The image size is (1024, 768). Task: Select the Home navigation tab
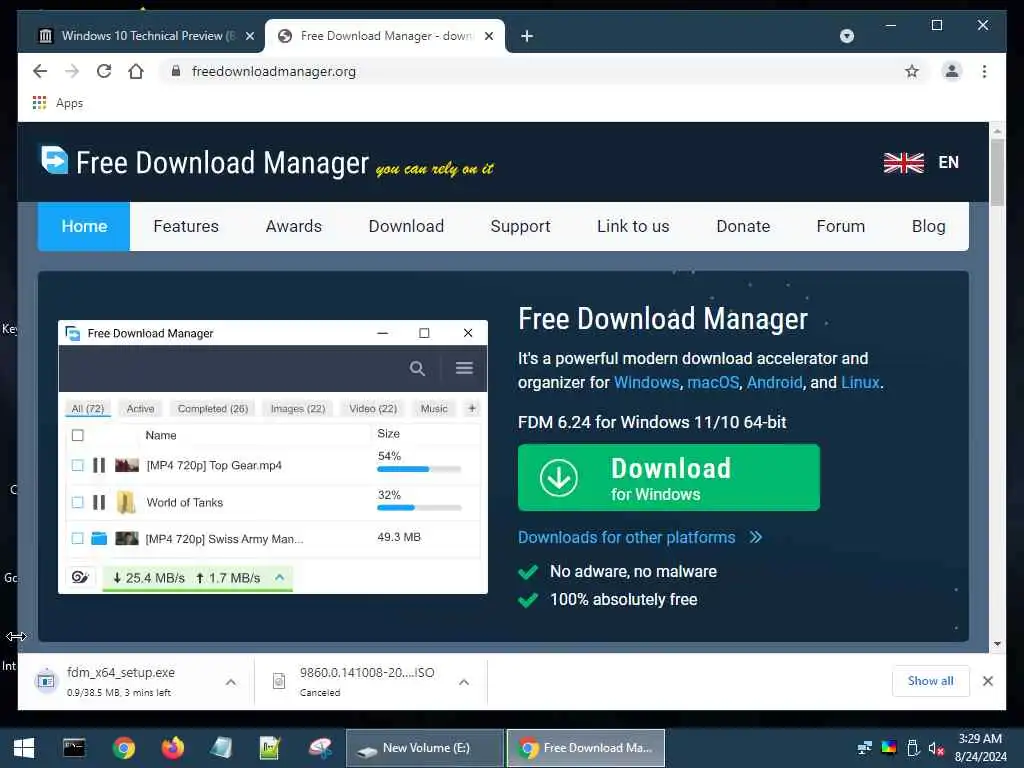click(84, 227)
